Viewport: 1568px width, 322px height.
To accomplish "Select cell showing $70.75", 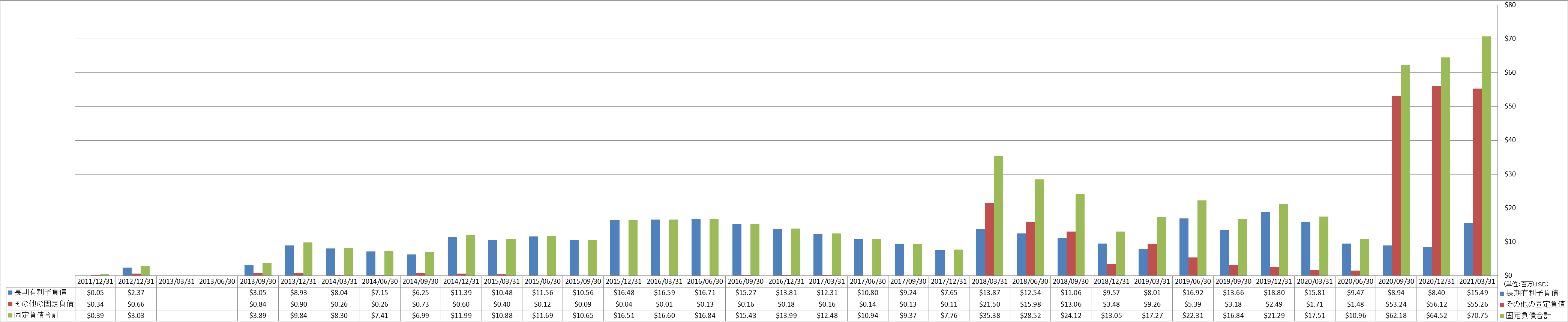I will [1478, 316].
